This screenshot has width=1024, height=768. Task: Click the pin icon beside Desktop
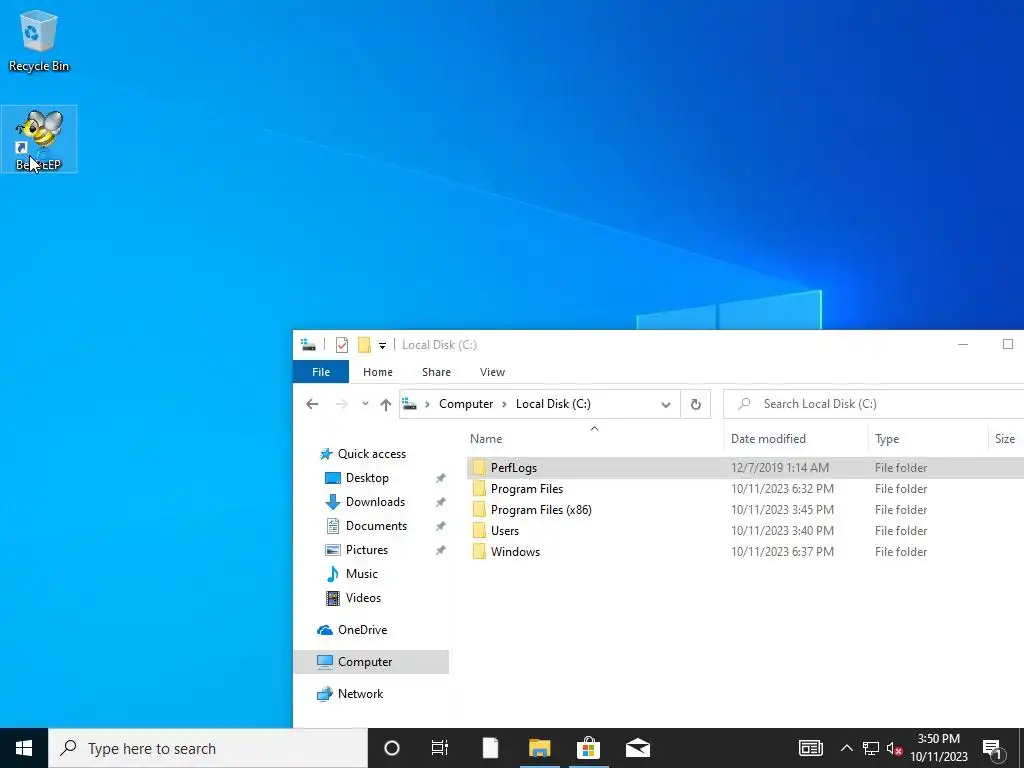pyautogui.click(x=441, y=478)
